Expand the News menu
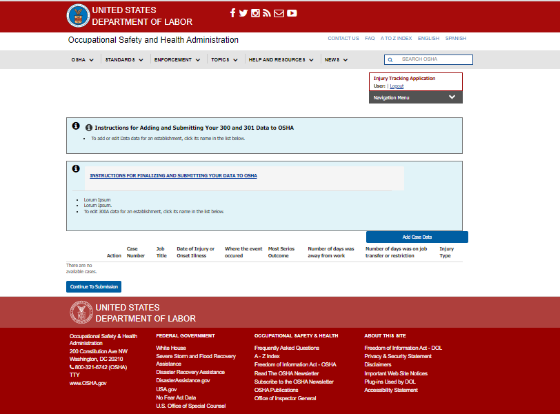 coord(336,60)
